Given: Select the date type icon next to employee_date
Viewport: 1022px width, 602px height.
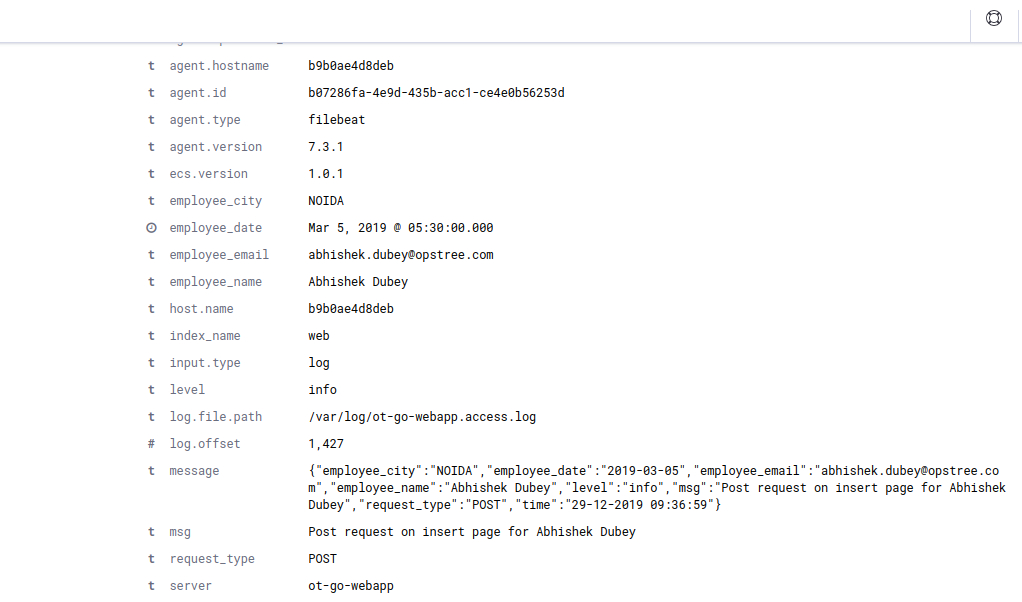Looking at the screenshot, I should [x=151, y=227].
